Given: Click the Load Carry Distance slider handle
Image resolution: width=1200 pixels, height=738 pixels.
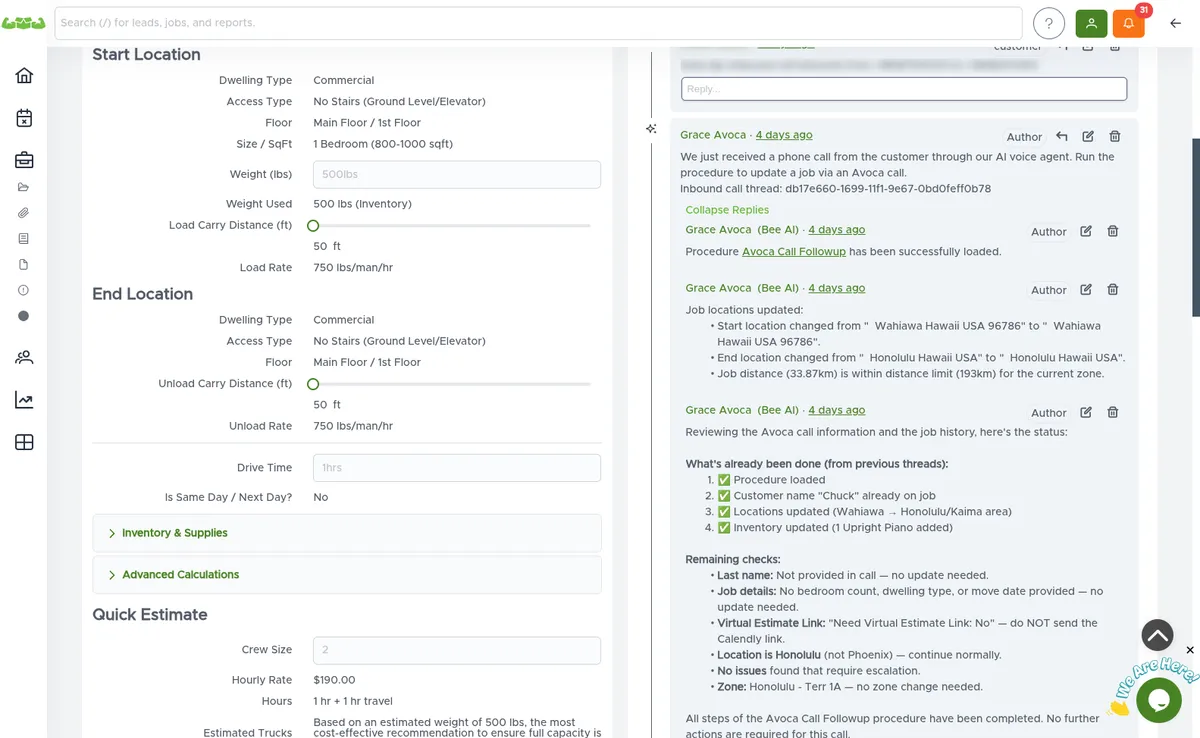Looking at the screenshot, I should click(x=313, y=226).
